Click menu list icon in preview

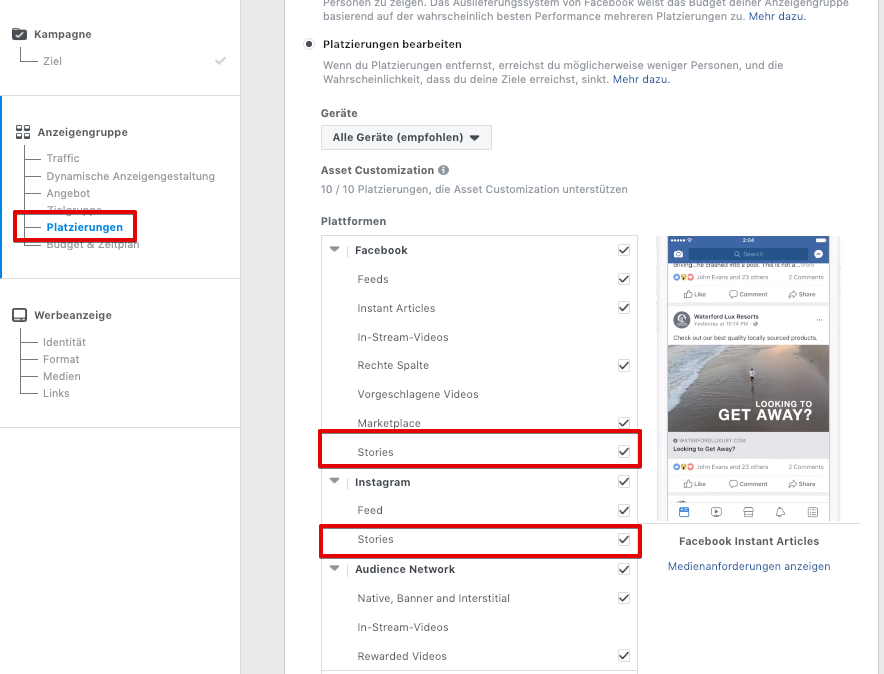tap(812, 512)
